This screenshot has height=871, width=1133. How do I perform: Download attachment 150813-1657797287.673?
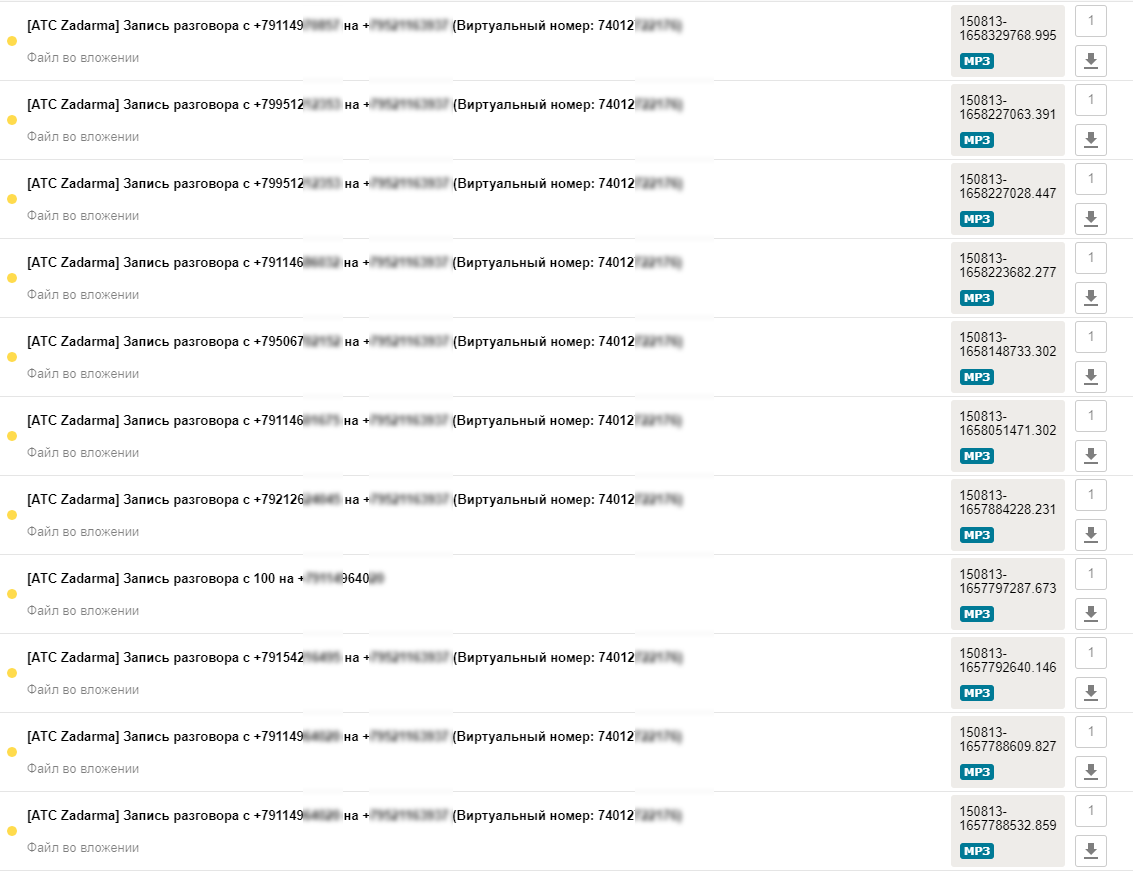pyautogui.click(x=1090, y=614)
